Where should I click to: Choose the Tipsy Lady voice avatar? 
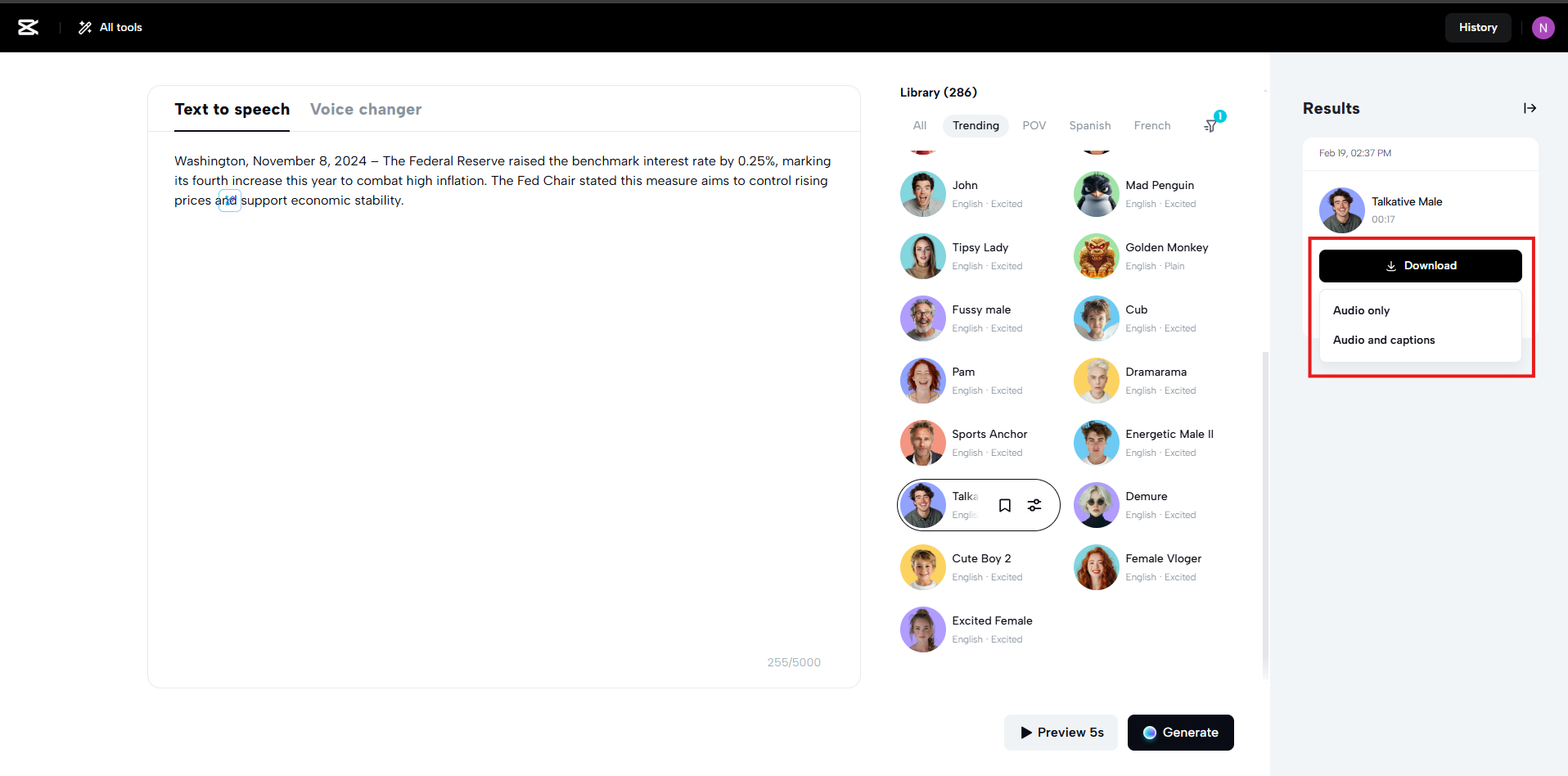click(x=923, y=256)
